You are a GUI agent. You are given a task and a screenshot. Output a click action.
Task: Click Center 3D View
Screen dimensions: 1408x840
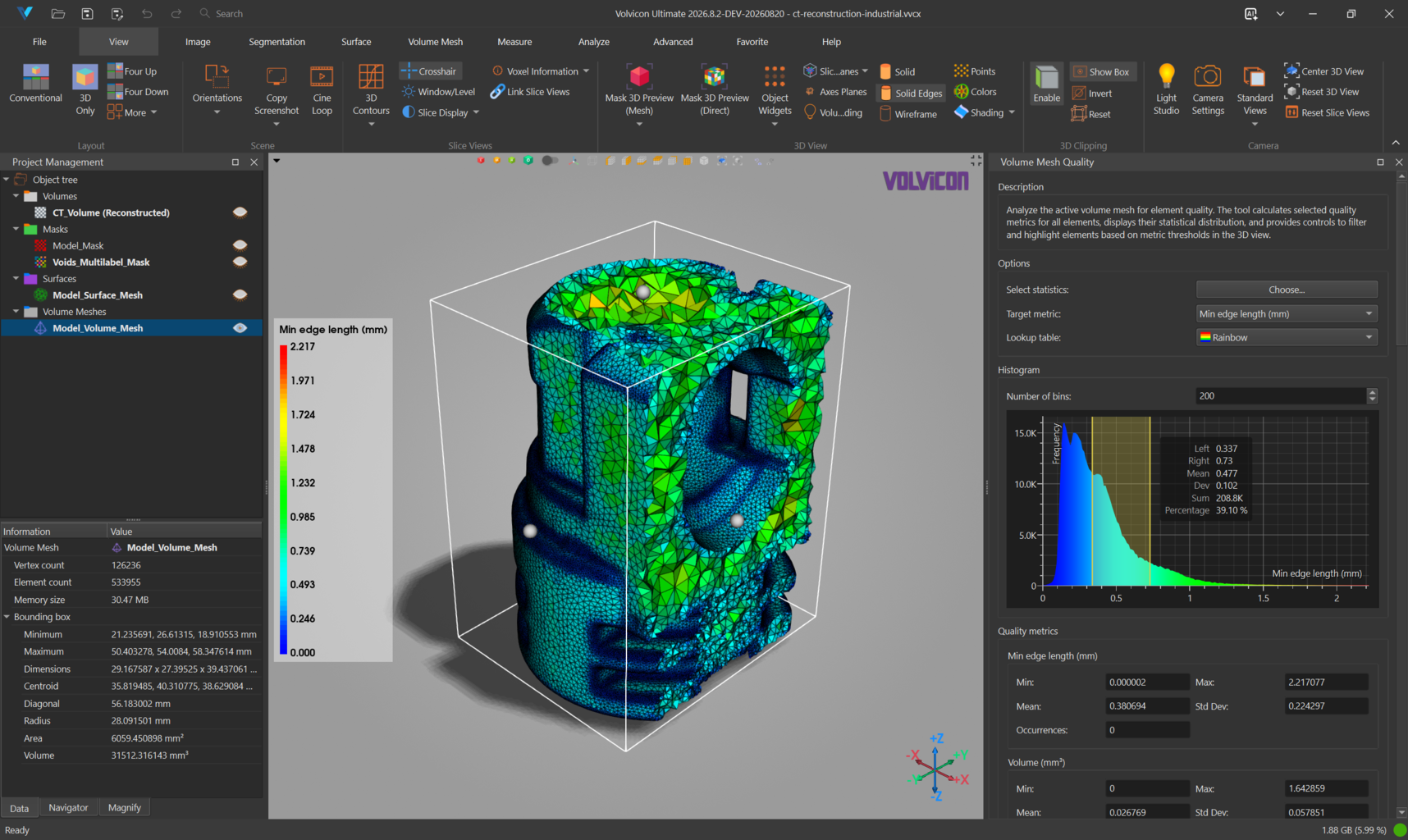[x=1324, y=71]
